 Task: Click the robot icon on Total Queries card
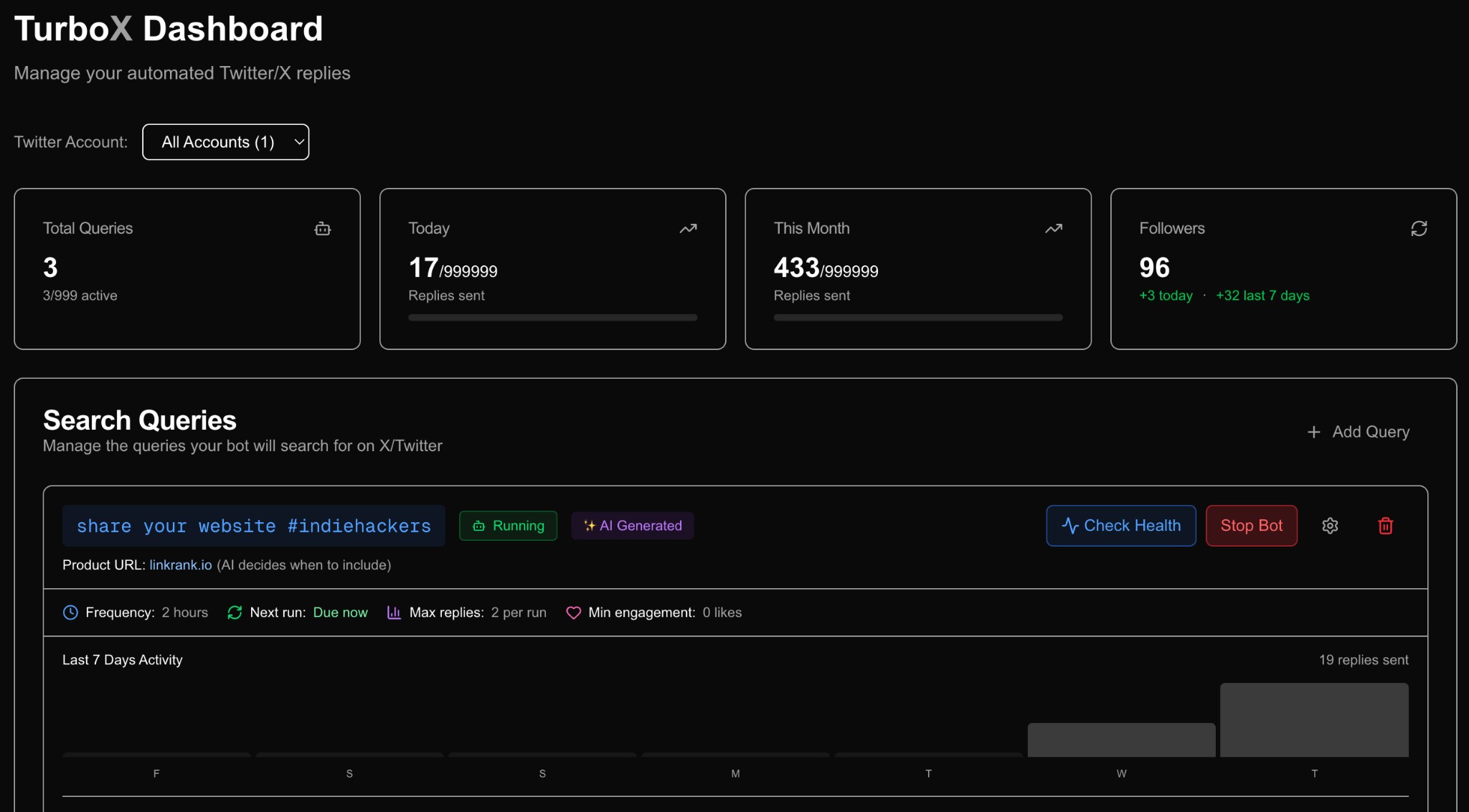point(322,228)
